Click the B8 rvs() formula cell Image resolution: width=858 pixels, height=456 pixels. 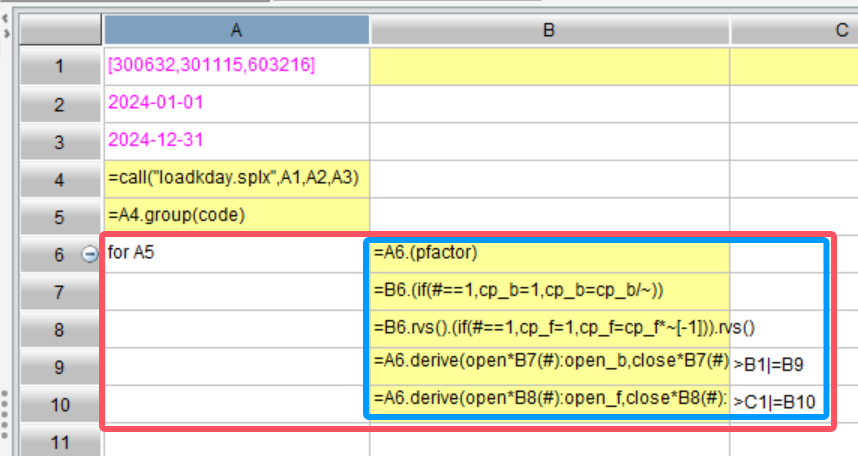coord(549,328)
